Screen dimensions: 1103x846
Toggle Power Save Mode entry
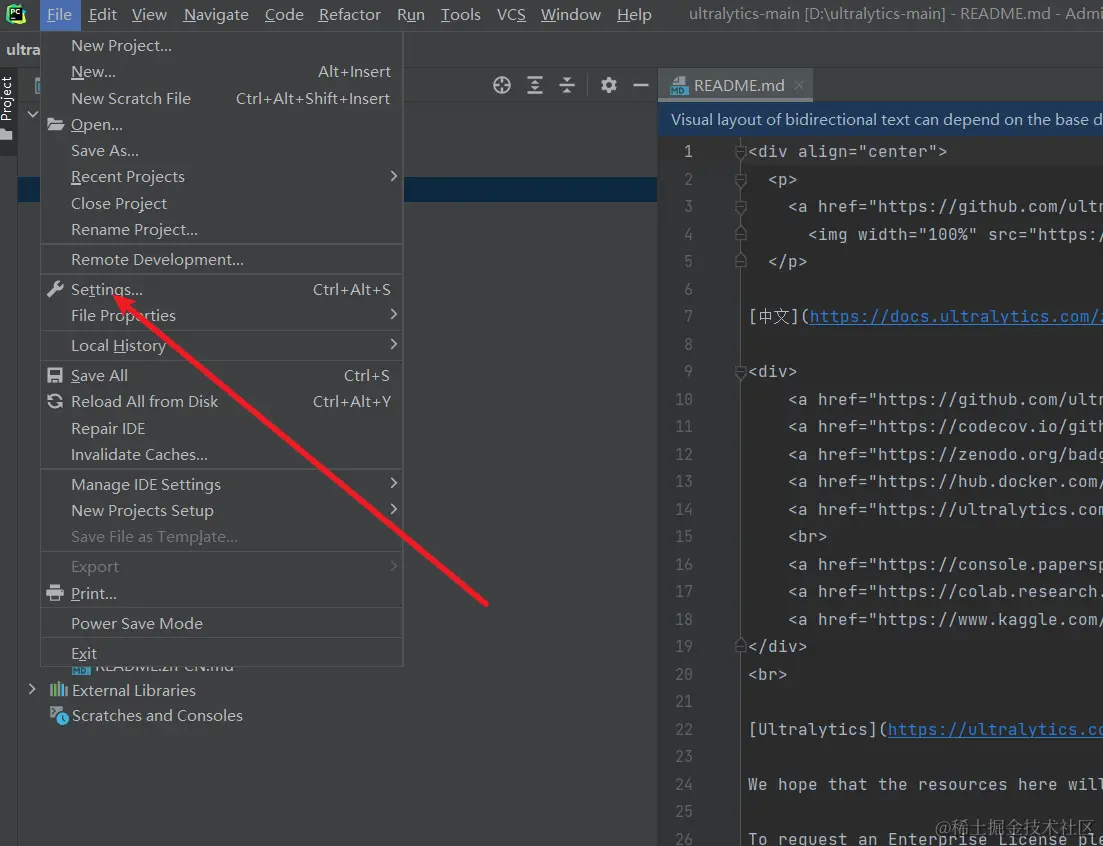point(222,624)
